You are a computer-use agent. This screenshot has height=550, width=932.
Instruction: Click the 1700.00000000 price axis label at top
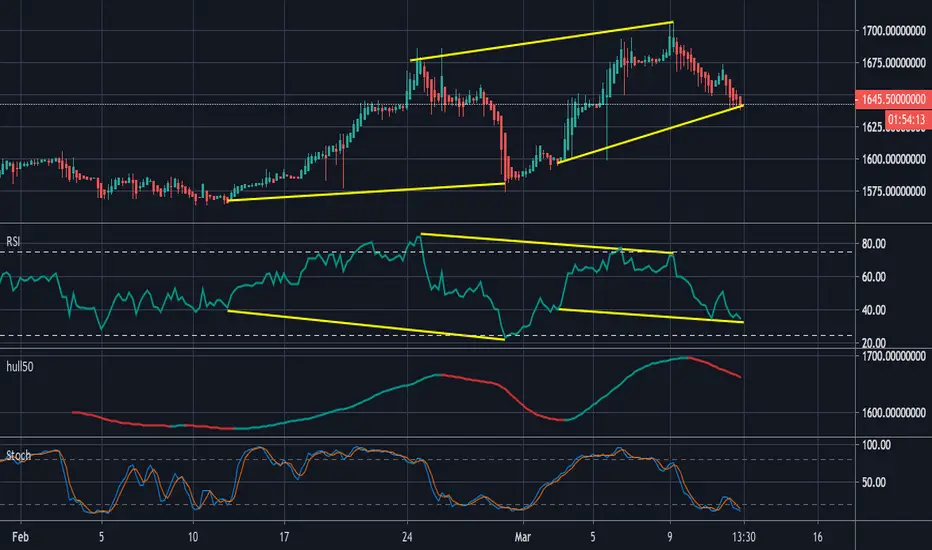point(893,30)
